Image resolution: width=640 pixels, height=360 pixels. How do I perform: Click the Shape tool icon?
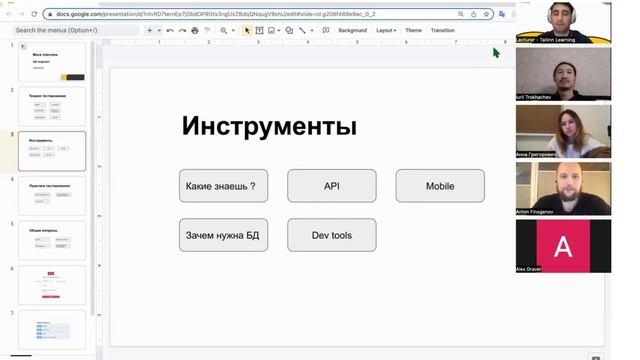click(289, 30)
